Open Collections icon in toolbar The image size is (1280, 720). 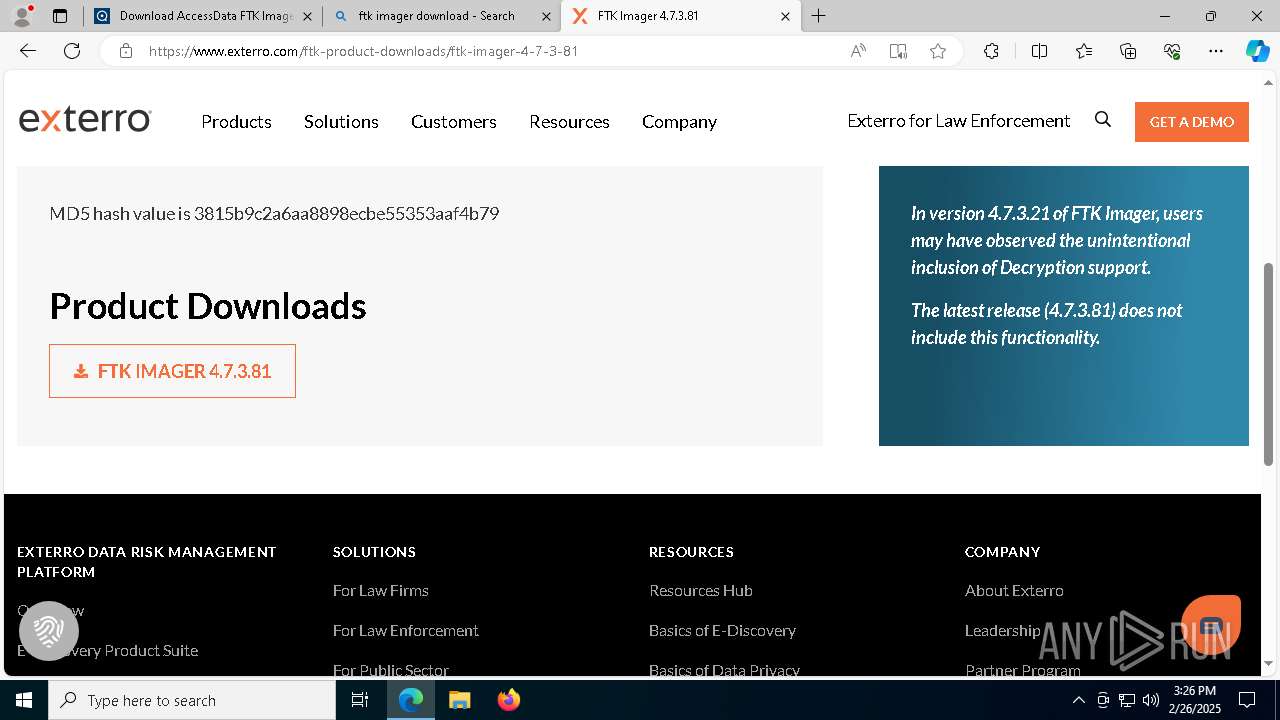[x=1128, y=51]
